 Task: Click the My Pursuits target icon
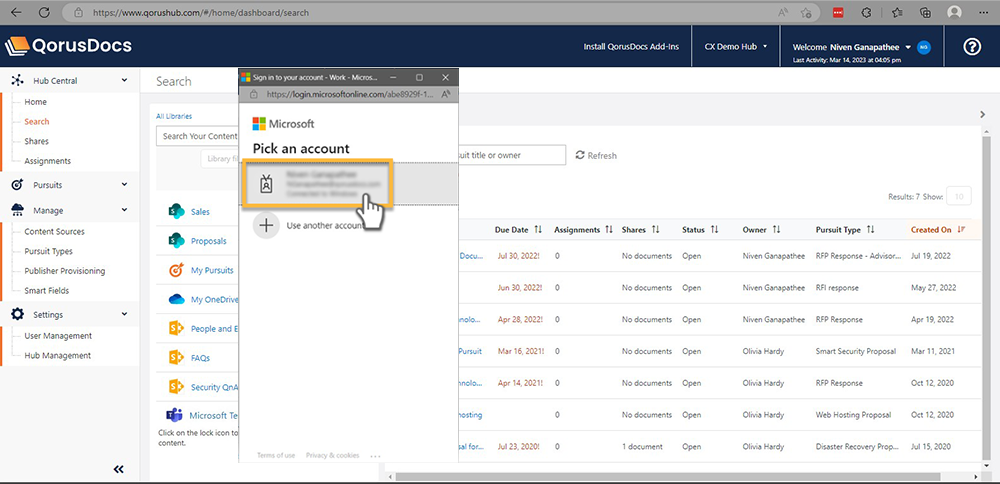tap(176, 270)
